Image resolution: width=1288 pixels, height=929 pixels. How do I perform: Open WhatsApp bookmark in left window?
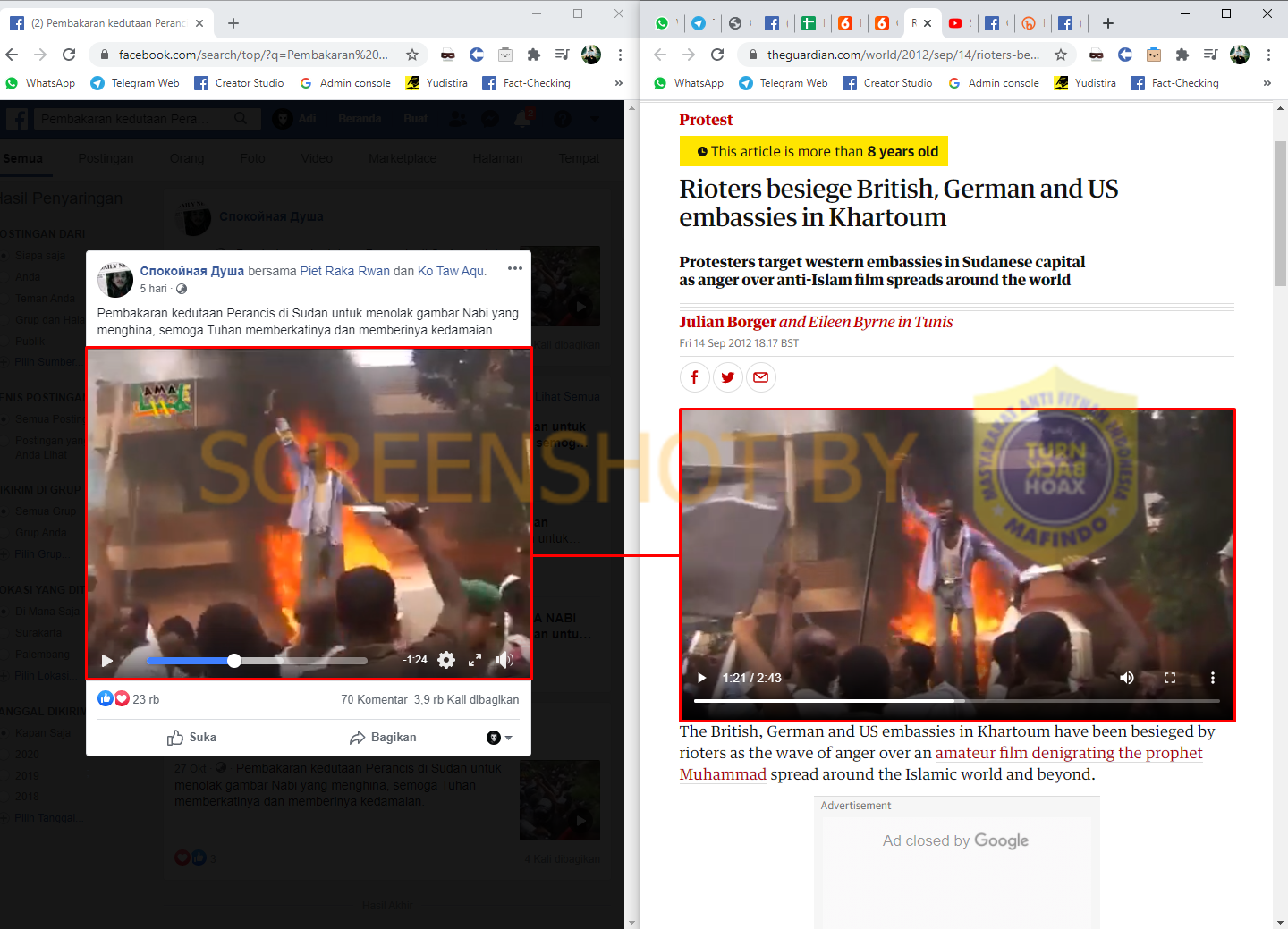pyautogui.click(x=40, y=83)
